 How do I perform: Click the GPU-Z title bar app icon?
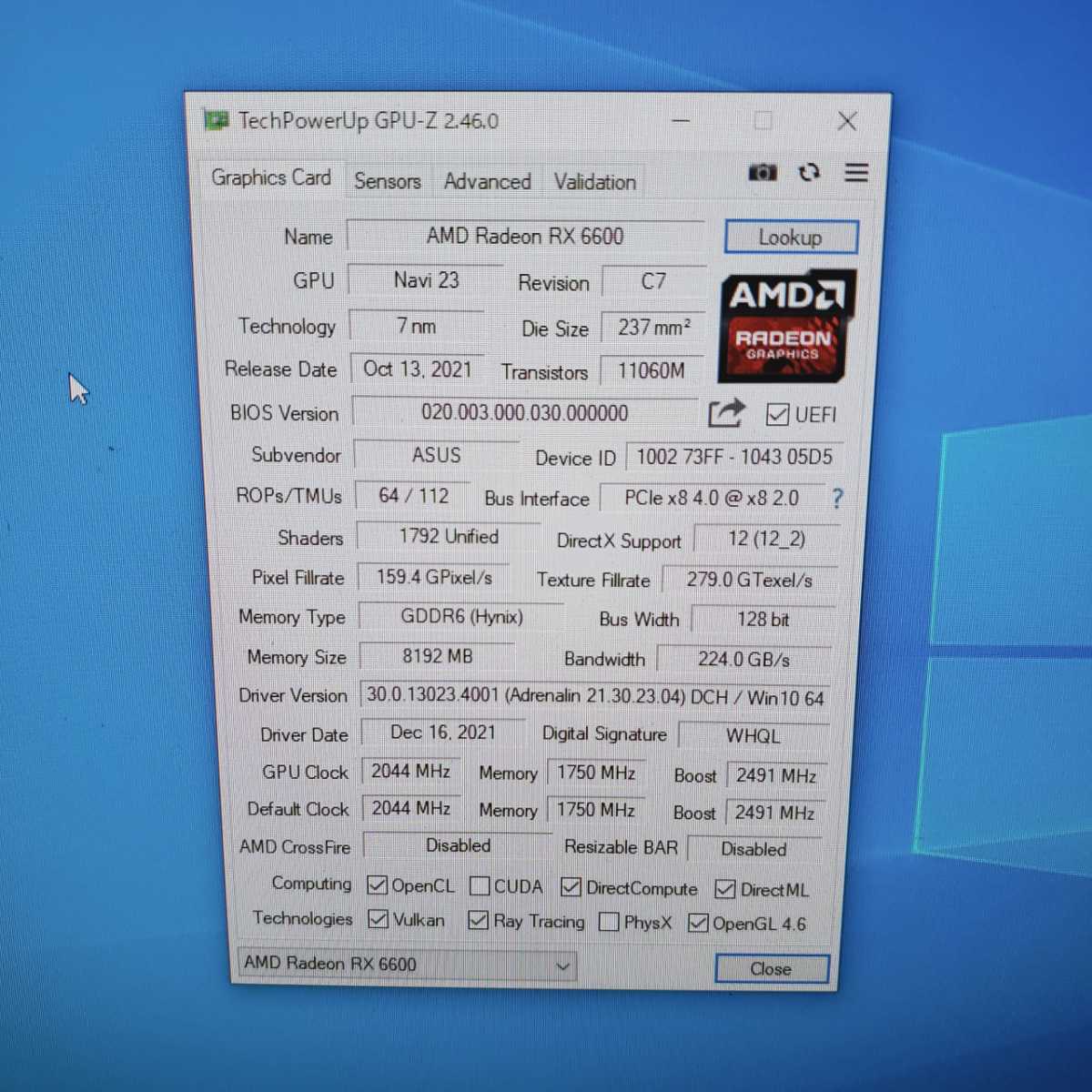tap(217, 120)
